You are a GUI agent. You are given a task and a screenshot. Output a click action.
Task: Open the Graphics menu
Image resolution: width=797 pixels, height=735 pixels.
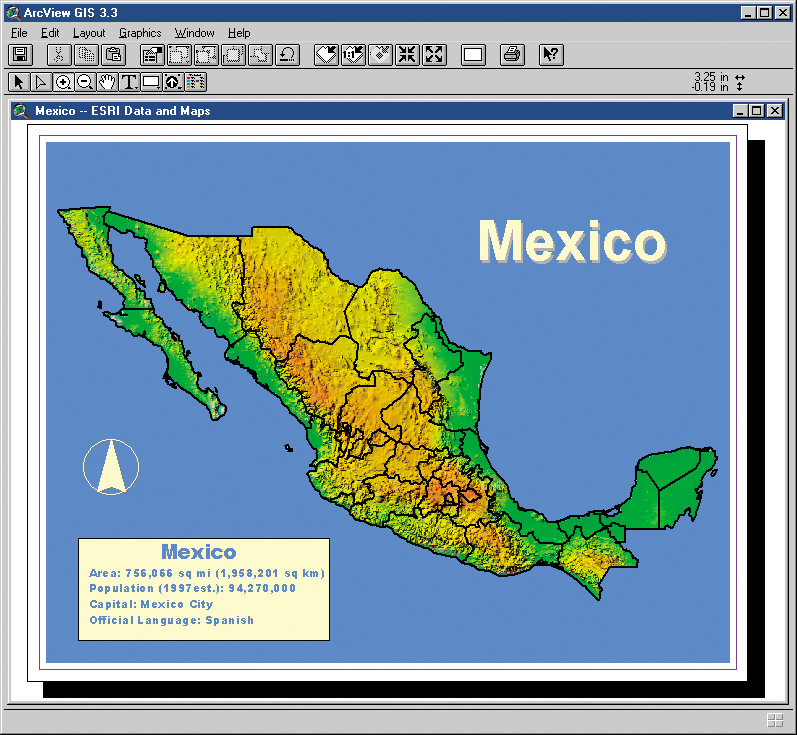click(x=140, y=33)
